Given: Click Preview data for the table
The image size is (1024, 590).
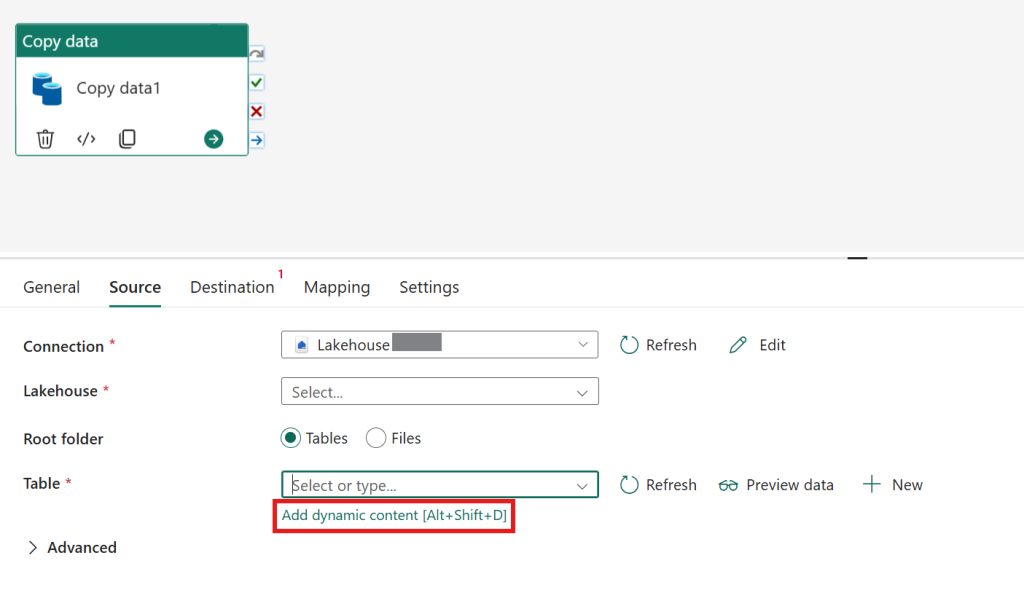Looking at the screenshot, I should [776, 485].
